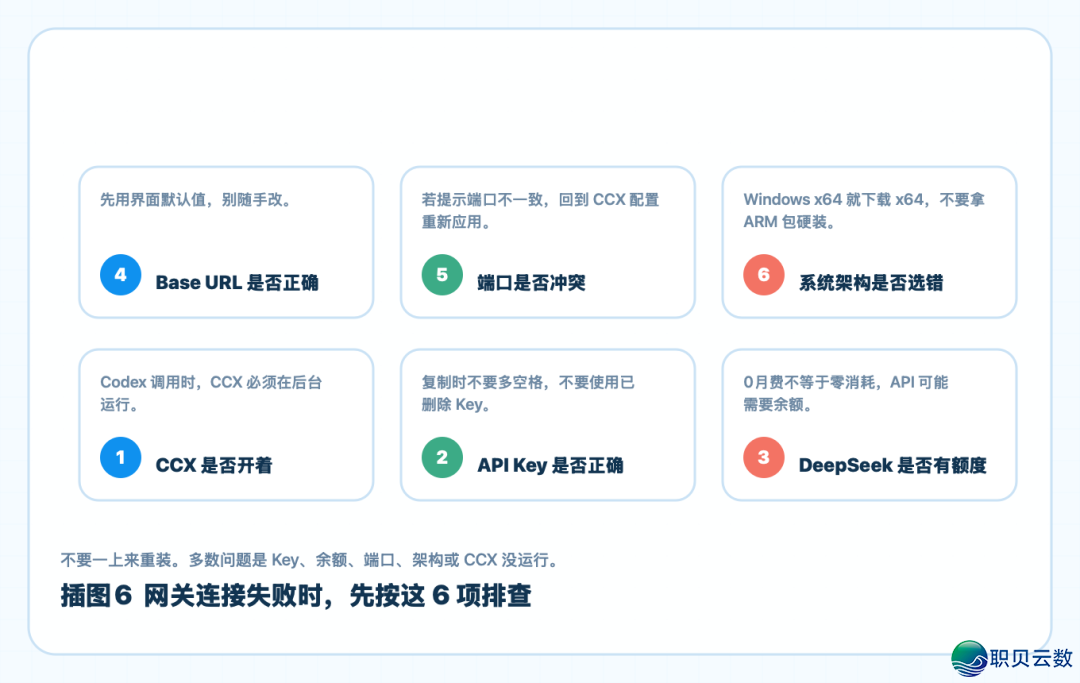Click the description starting '复制时不要多空格'
1080x683 pixels.
[528, 393]
